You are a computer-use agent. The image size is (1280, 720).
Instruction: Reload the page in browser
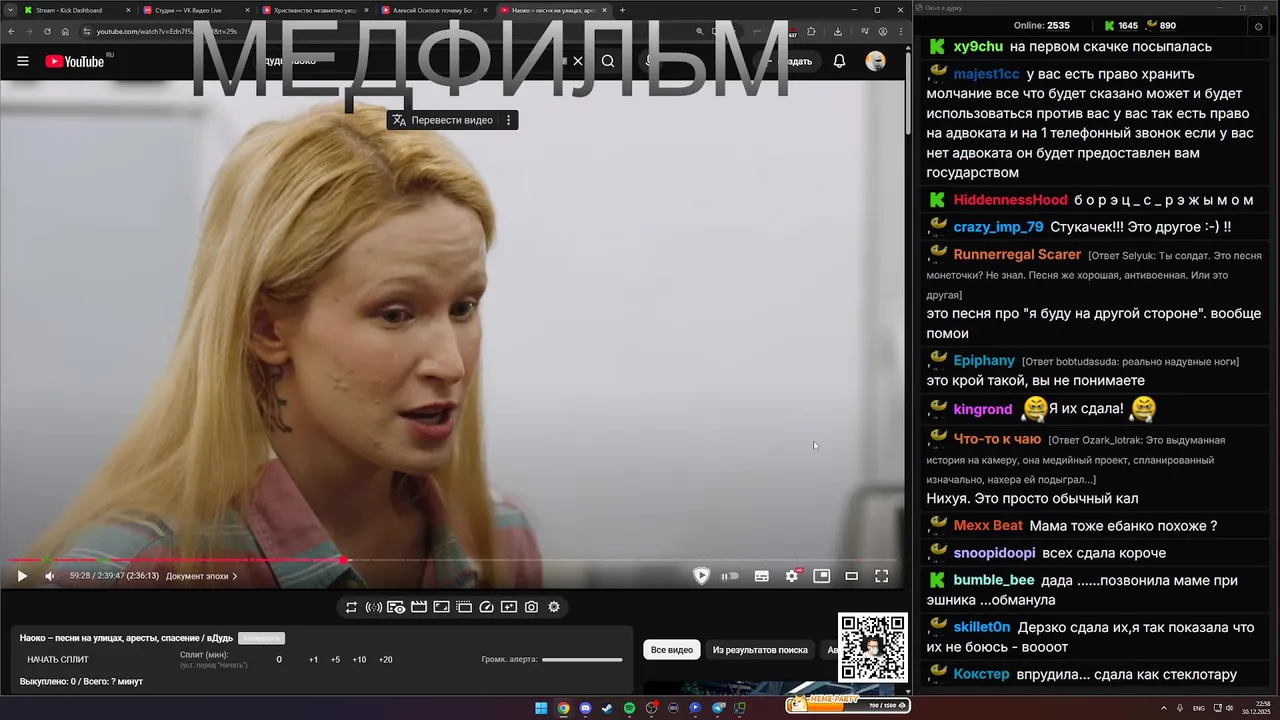[x=47, y=31]
